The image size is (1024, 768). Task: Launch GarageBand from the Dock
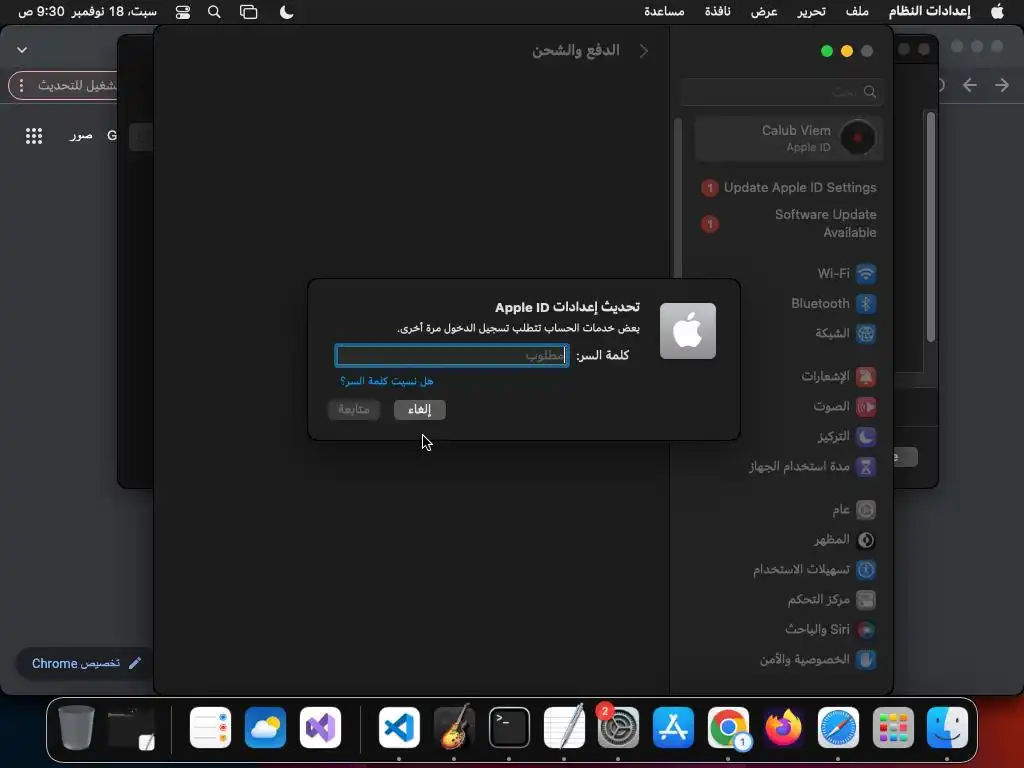(x=455, y=728)
